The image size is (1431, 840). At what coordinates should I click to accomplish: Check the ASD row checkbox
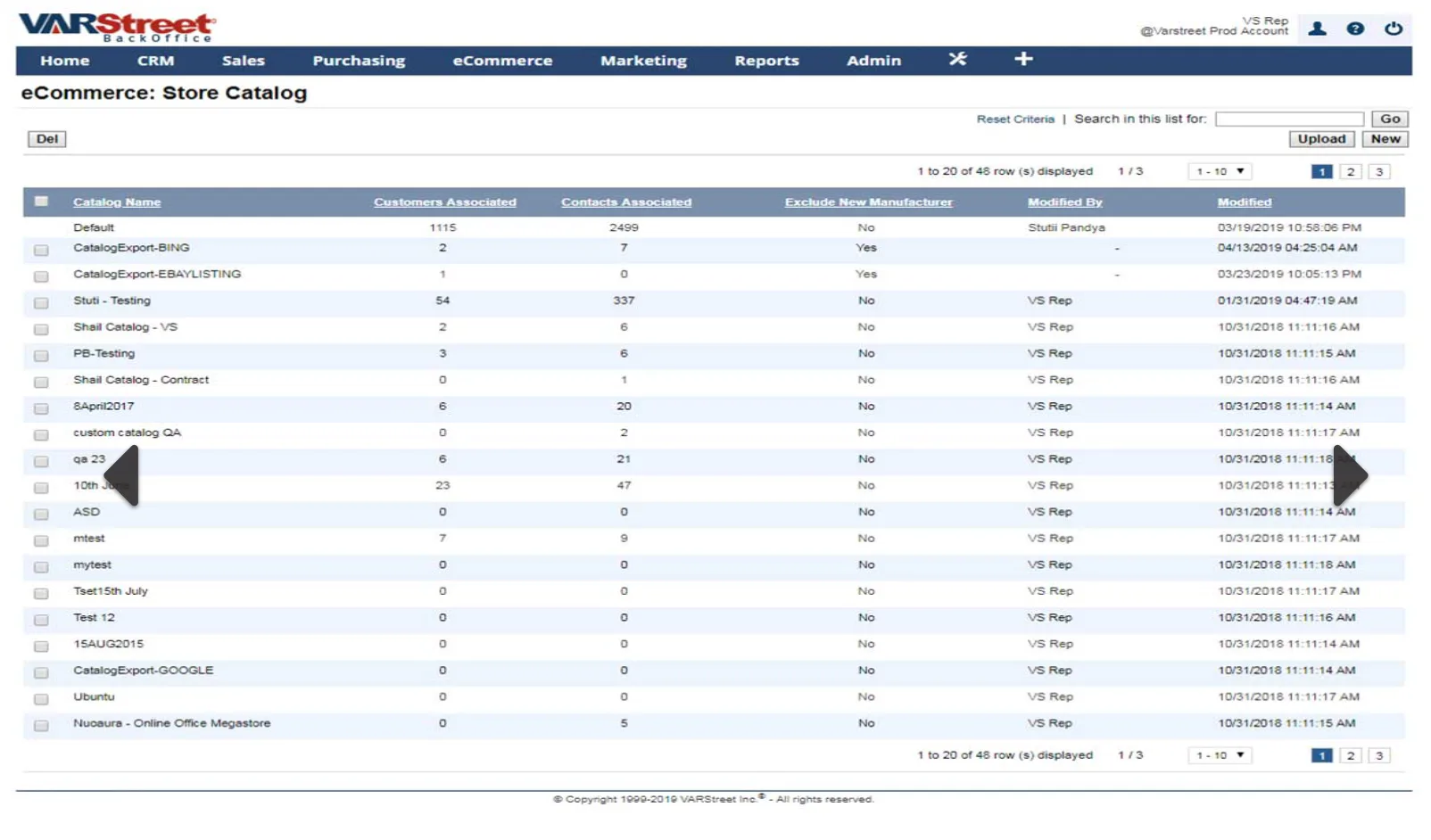(41, 515)
